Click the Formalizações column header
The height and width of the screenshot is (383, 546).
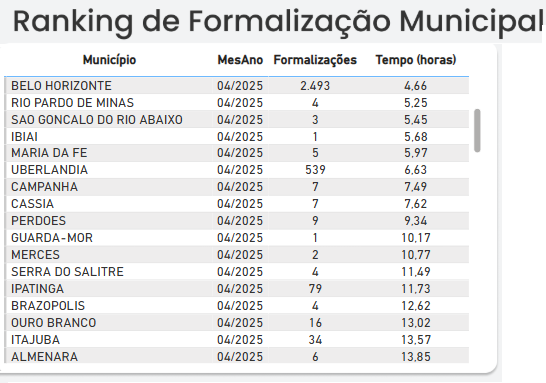315,60
